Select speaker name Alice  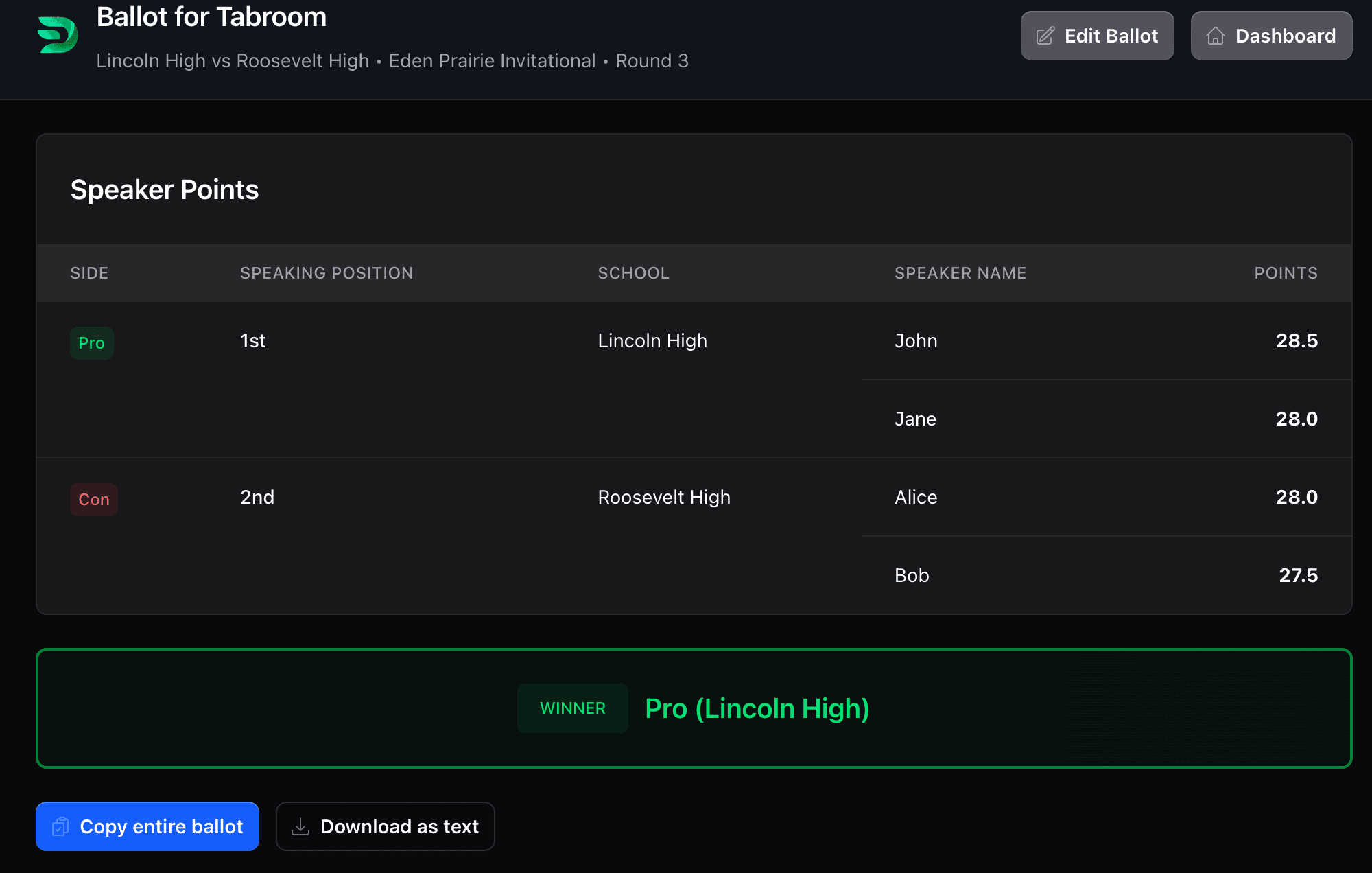coord(916,498)
